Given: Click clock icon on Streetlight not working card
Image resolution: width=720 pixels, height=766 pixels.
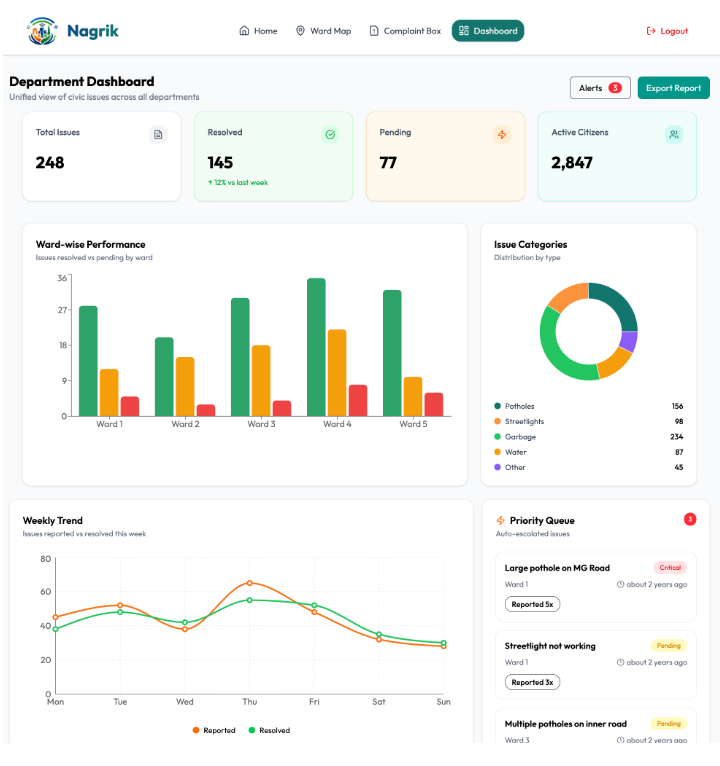Looking at the screenshot, I should 620,662.
